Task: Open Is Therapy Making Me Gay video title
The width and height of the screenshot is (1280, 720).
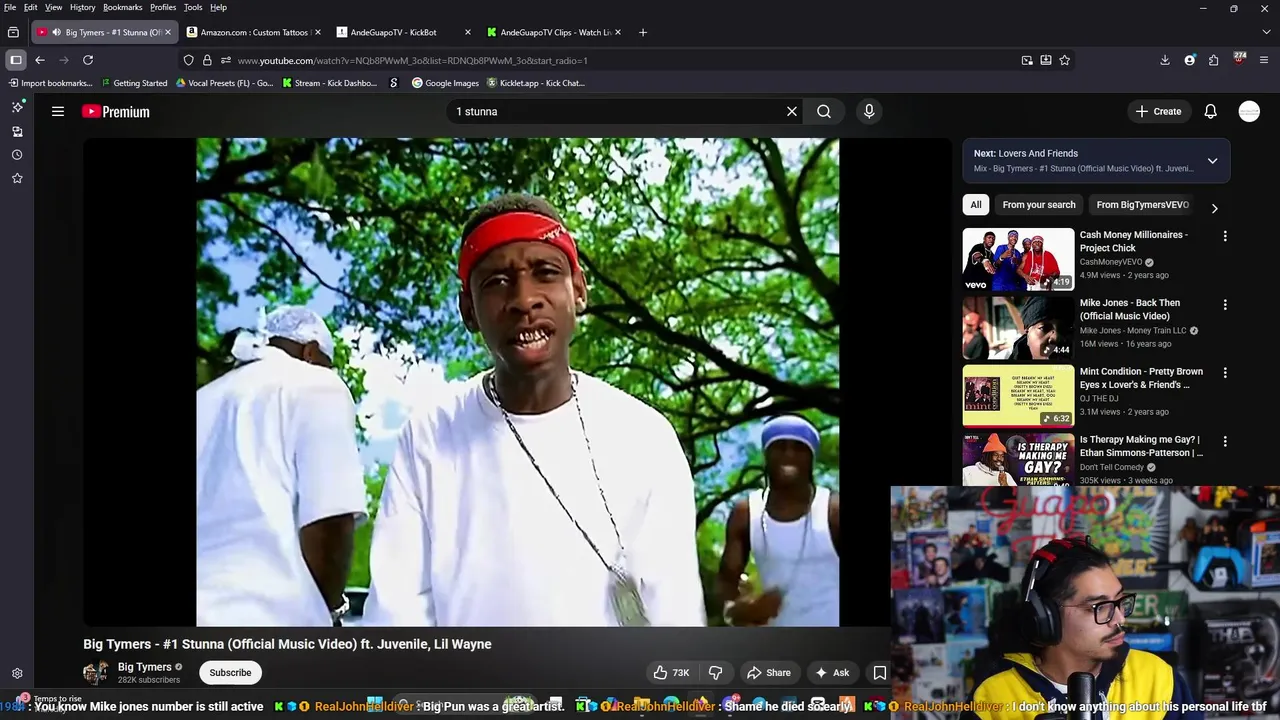Action: 1141,446
